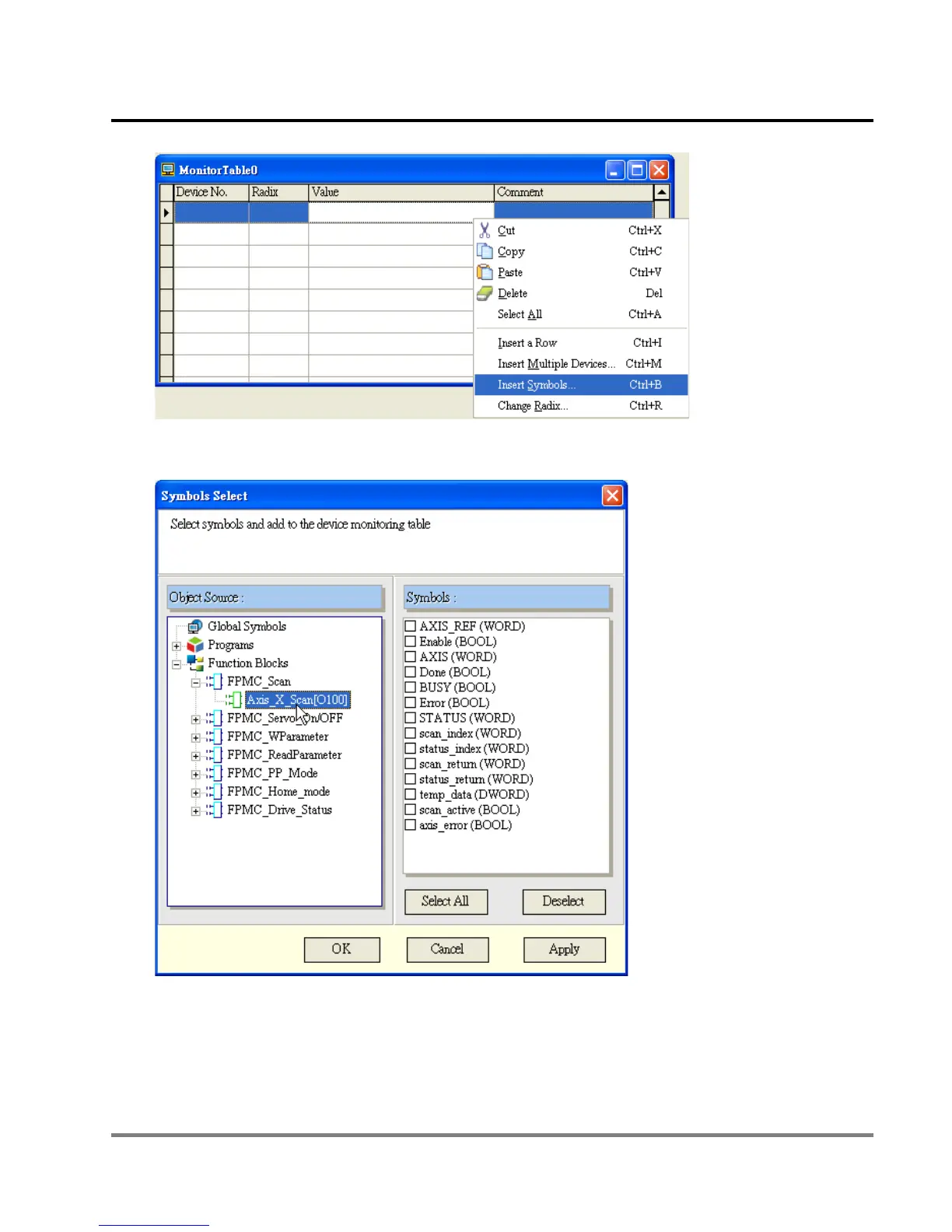Image resolution: width=952 pixels, height=1232 pixels.
Task: Expand the FPMC_Drive_Status node
Action: [x=196, y=811]
